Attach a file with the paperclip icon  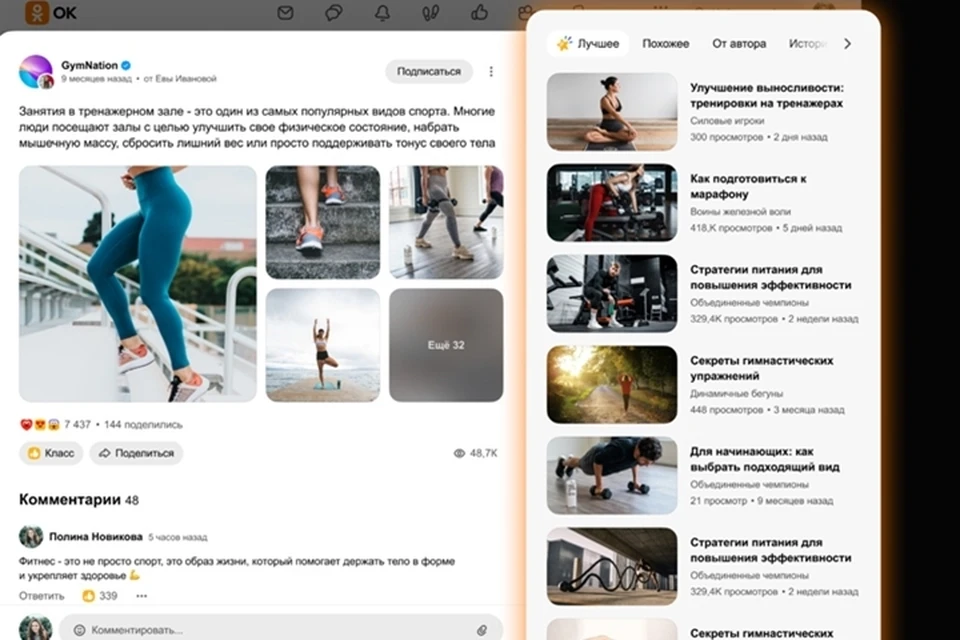click(482, 630)
